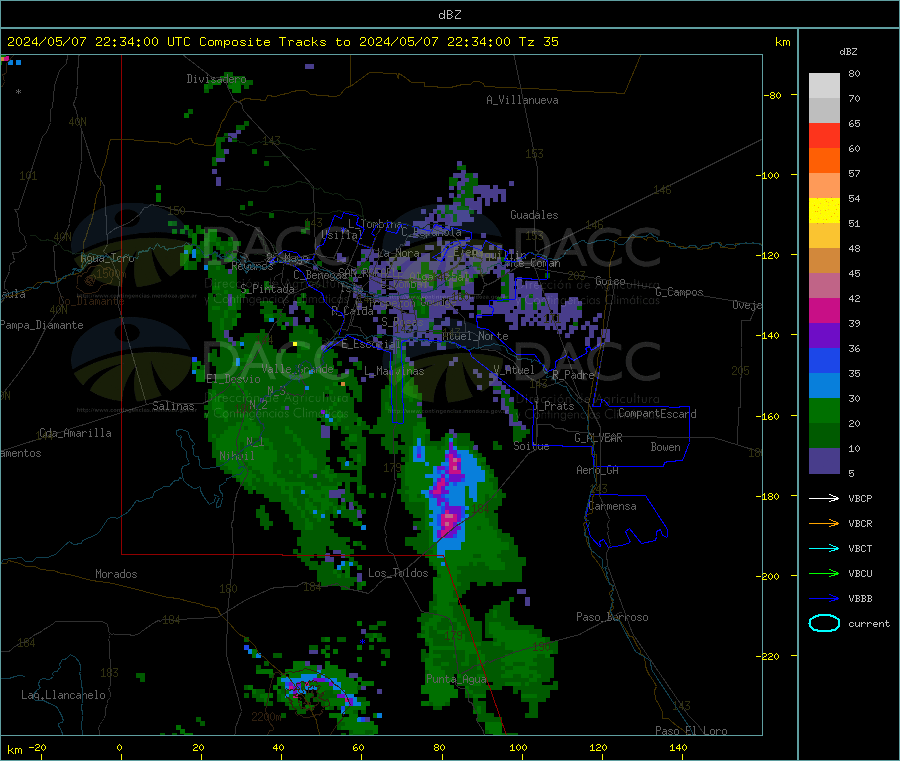Select the purple 36-39 dBZ swatch
This screenshot has width=900, height=761.
tap(824, 336)
